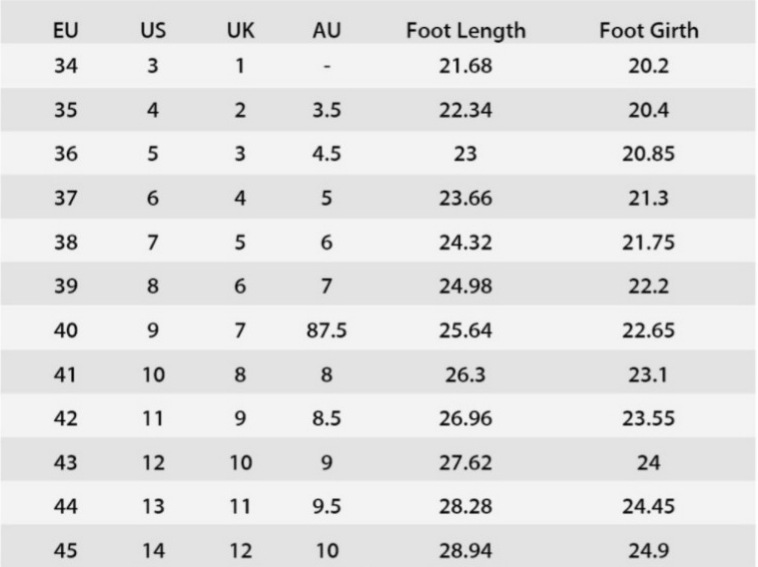Viewport: 758px width, 567px height.
Task: Click the US column header
Action: pos(153,30)
